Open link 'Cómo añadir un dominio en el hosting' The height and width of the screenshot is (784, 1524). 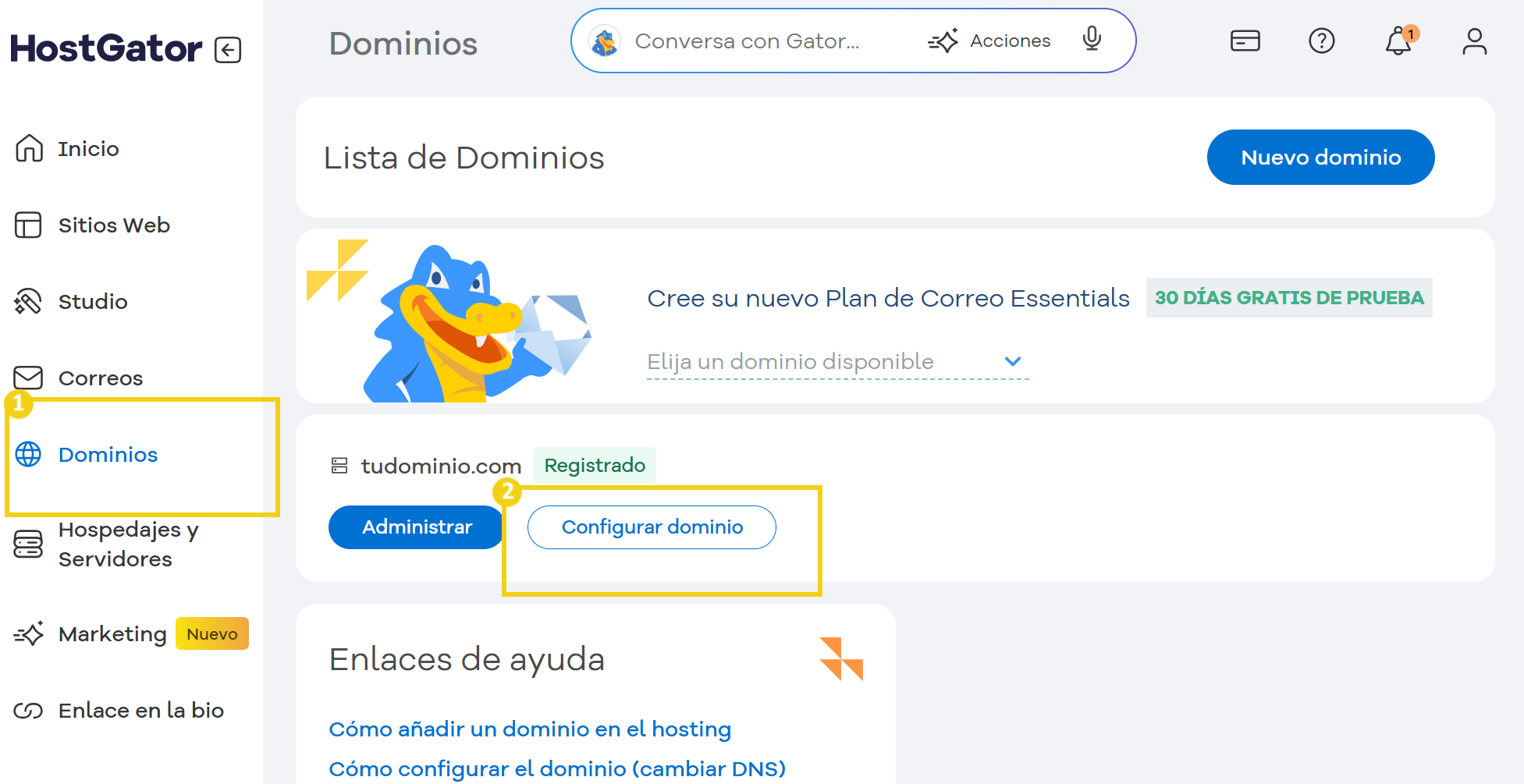point(530,729)
